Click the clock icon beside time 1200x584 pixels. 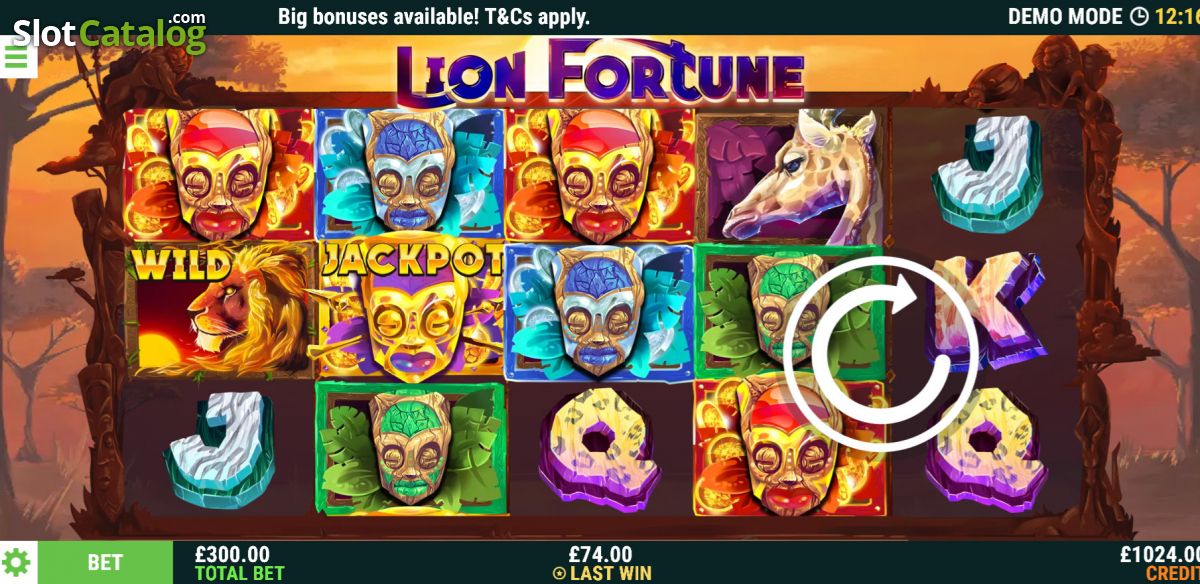click(x=1139, y=16)
